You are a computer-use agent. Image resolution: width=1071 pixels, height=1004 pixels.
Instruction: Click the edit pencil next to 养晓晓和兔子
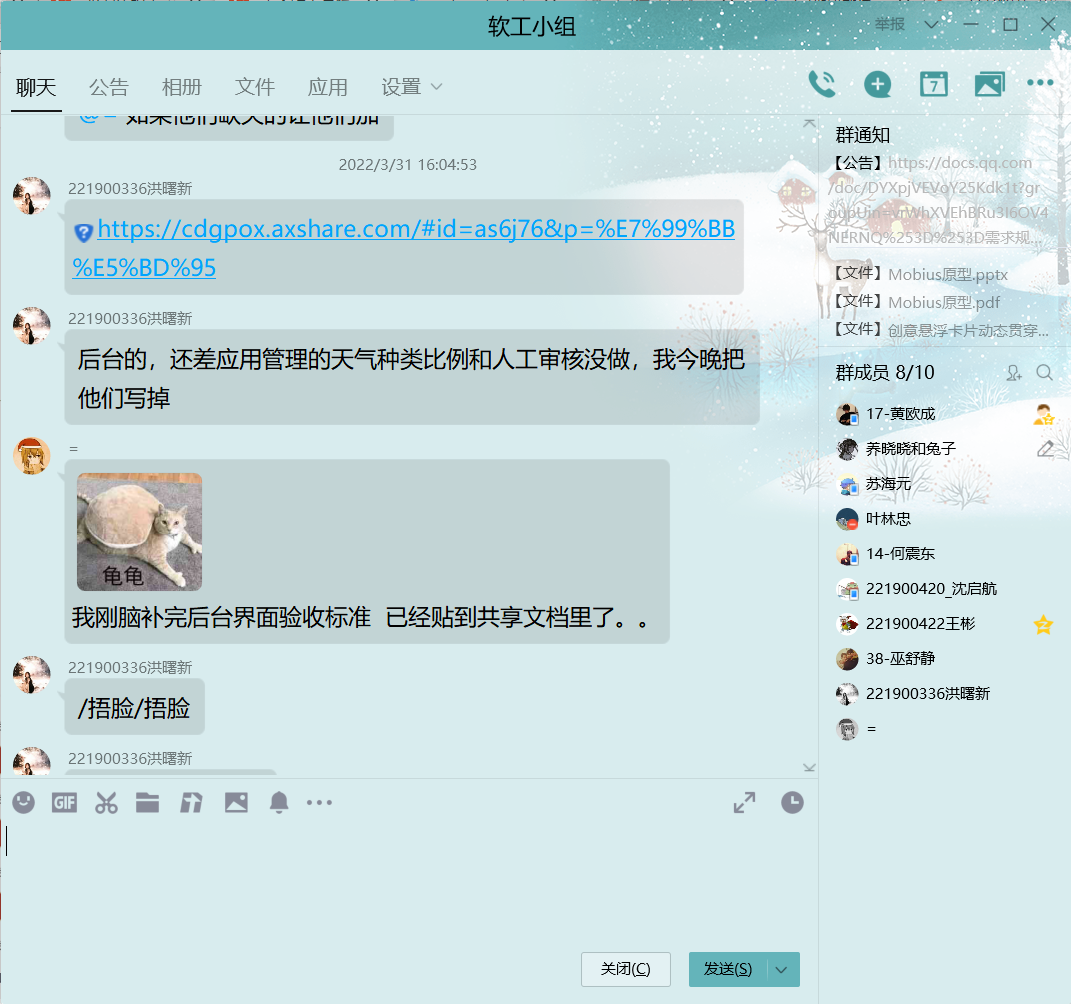(x=1045, y=449)
